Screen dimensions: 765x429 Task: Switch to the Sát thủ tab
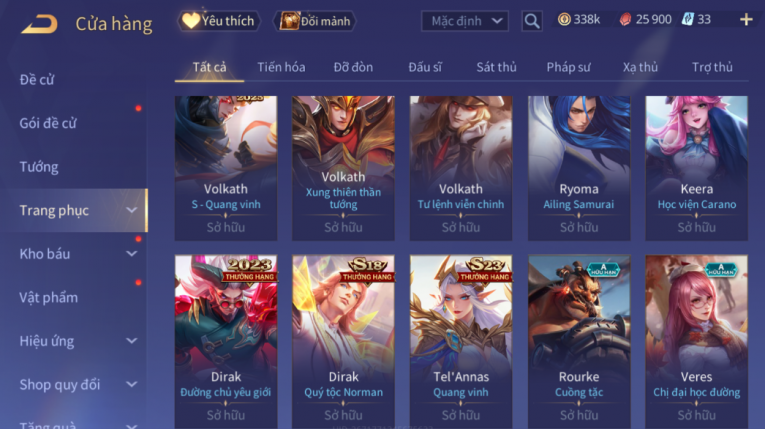(496, 67)
